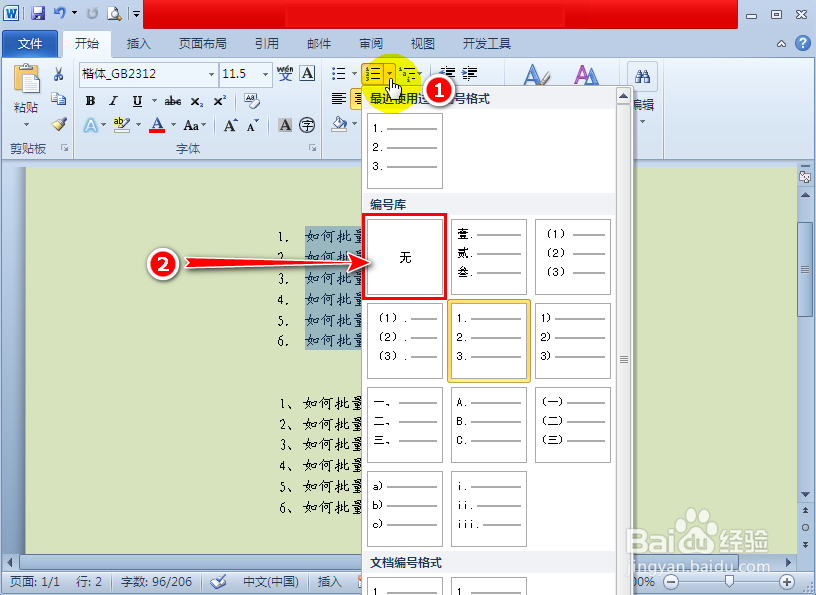Click the Character Border icon

[308, 73]
